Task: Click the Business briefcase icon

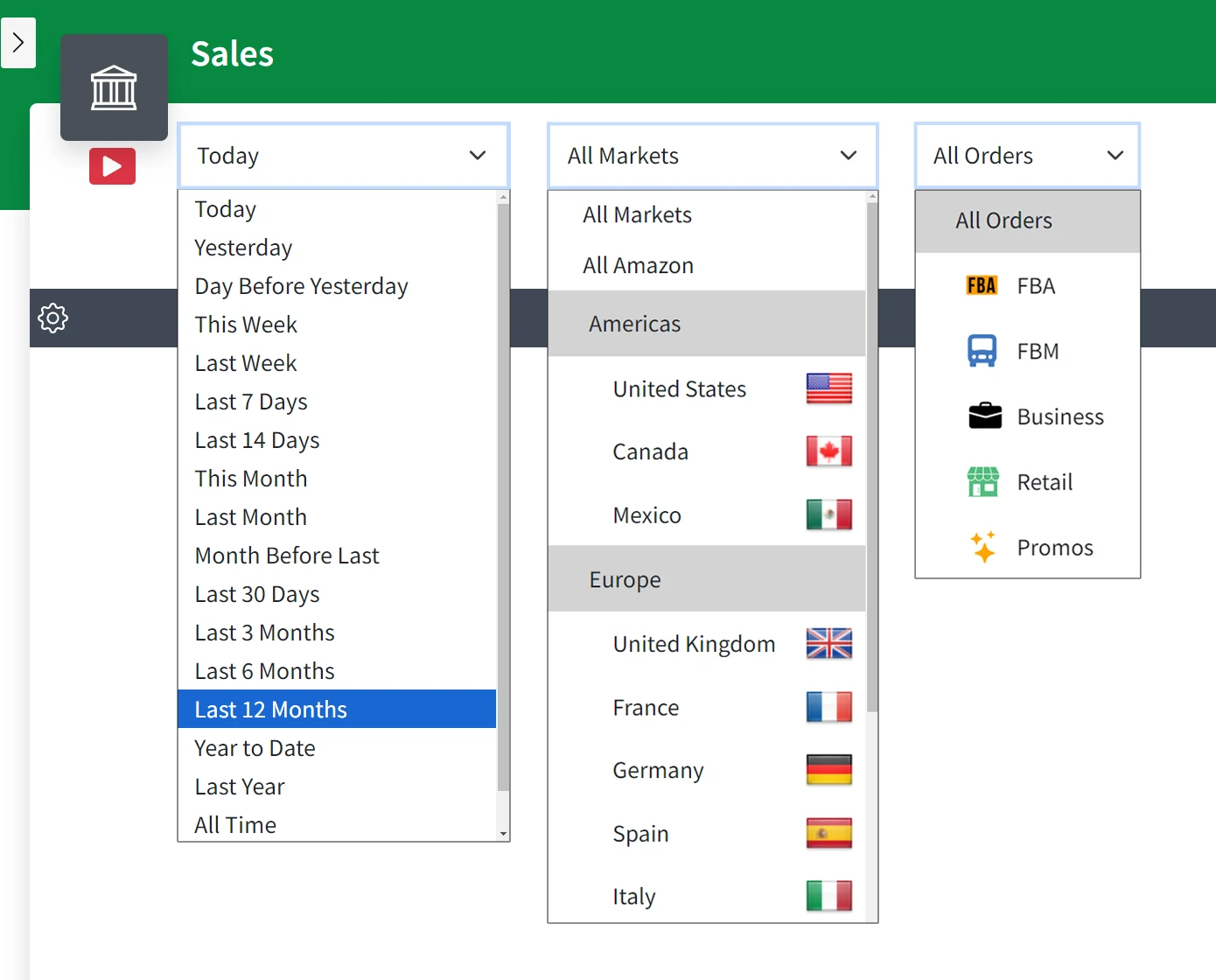Action: click(x=985, y=416)
